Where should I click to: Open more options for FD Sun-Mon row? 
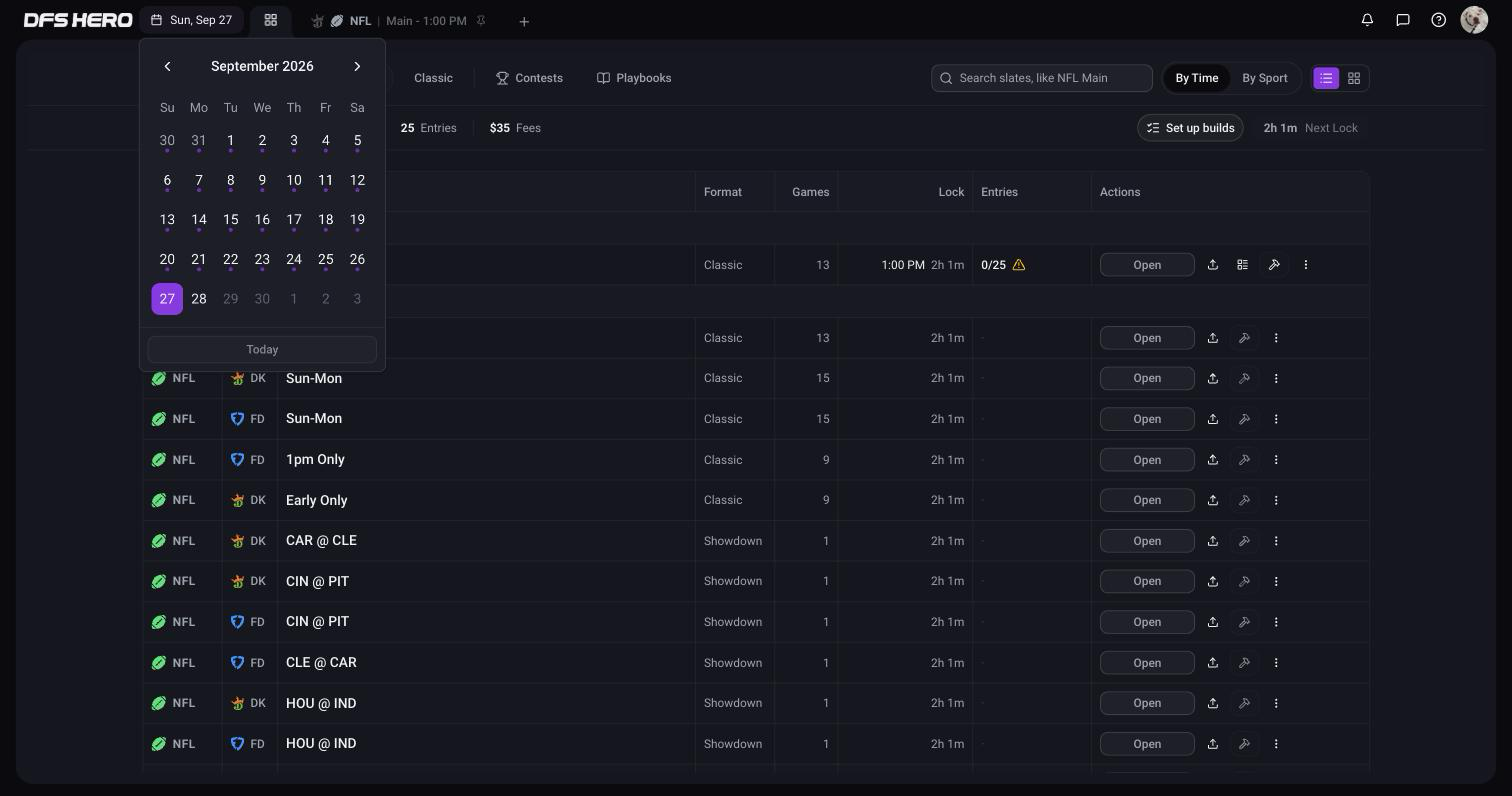coord(1276,419)
